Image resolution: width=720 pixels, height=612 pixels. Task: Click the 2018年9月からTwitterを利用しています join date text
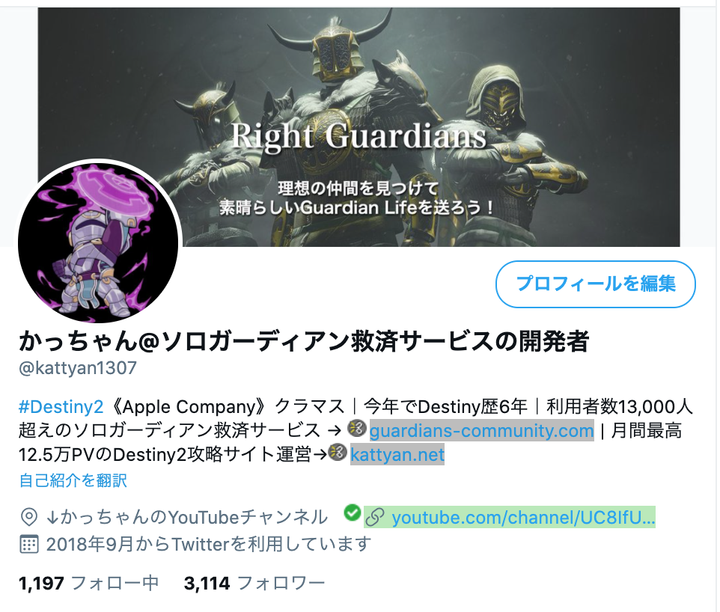[x=208, y=545]
